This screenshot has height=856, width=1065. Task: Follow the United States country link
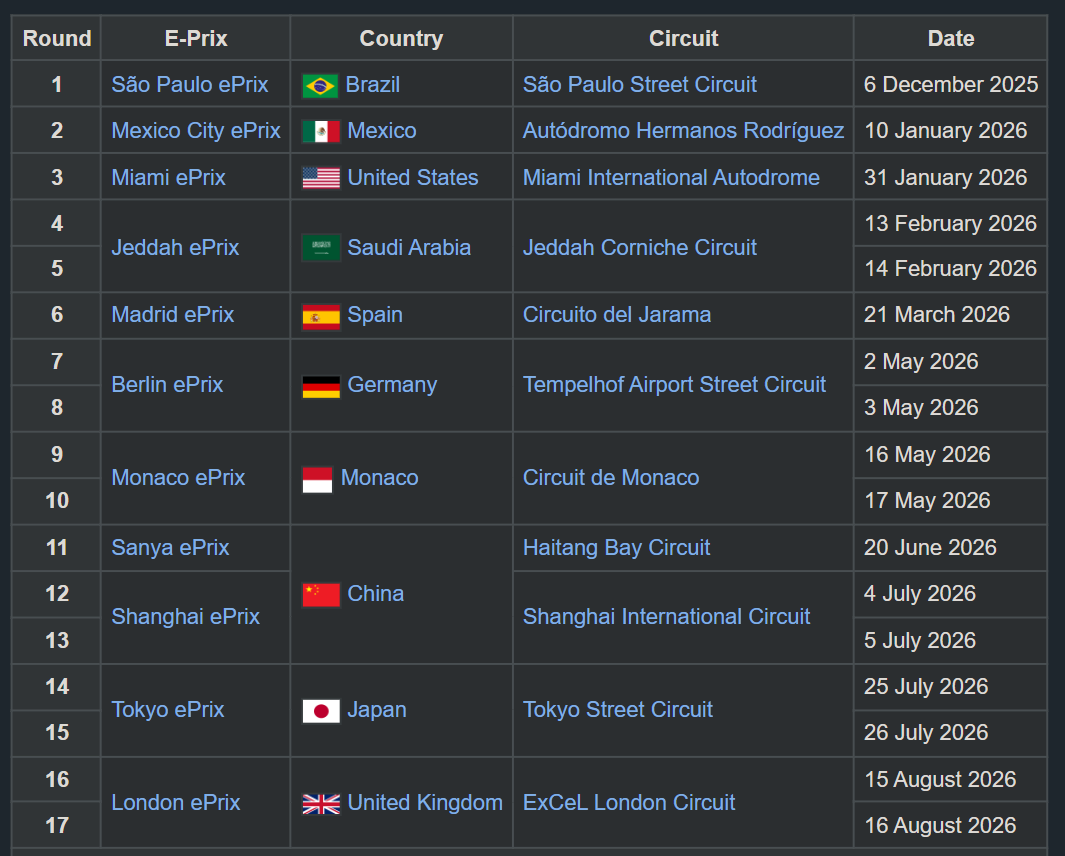point(413,177)
